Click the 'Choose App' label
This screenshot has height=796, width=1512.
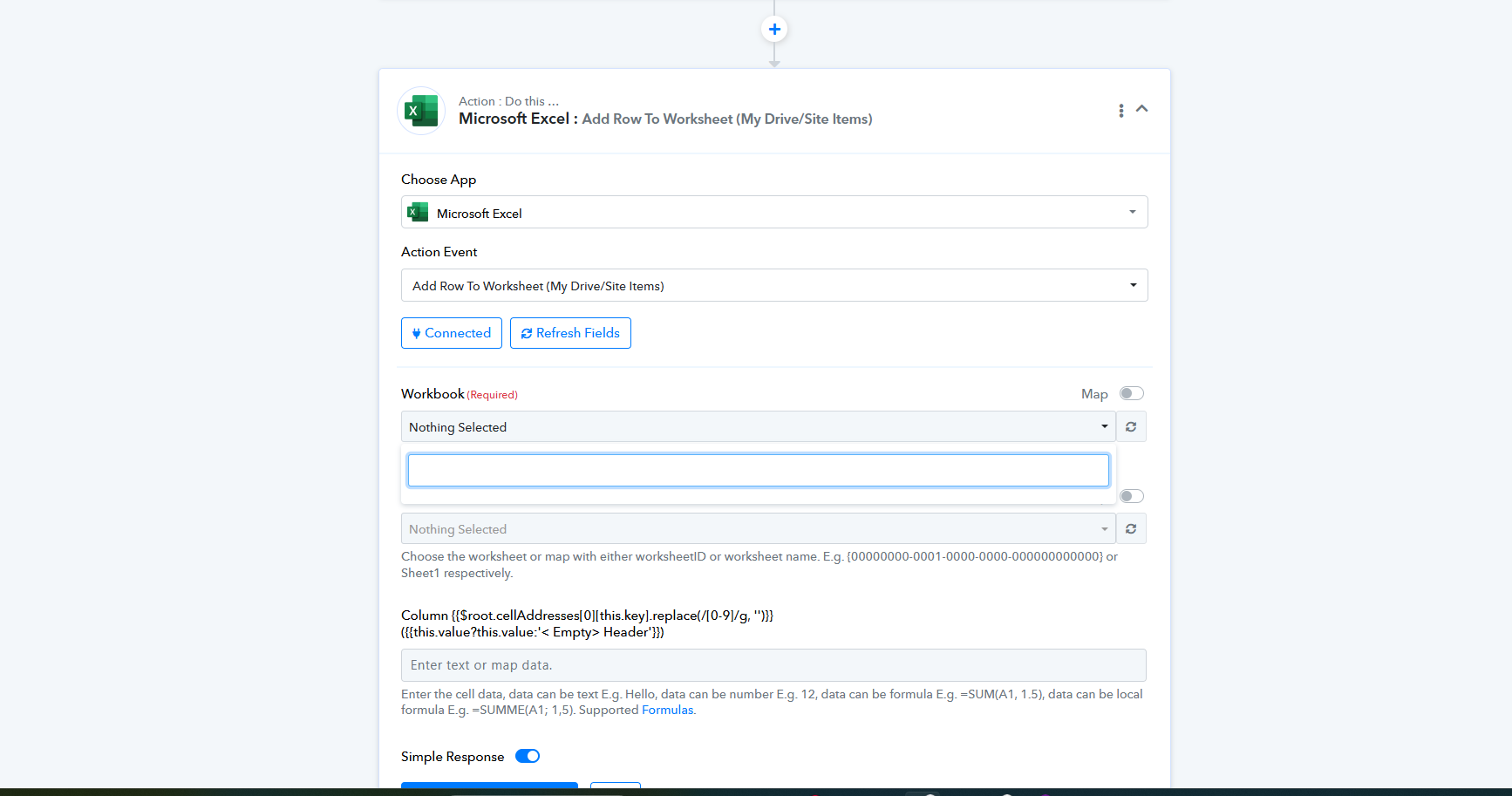tap(439, 180)
